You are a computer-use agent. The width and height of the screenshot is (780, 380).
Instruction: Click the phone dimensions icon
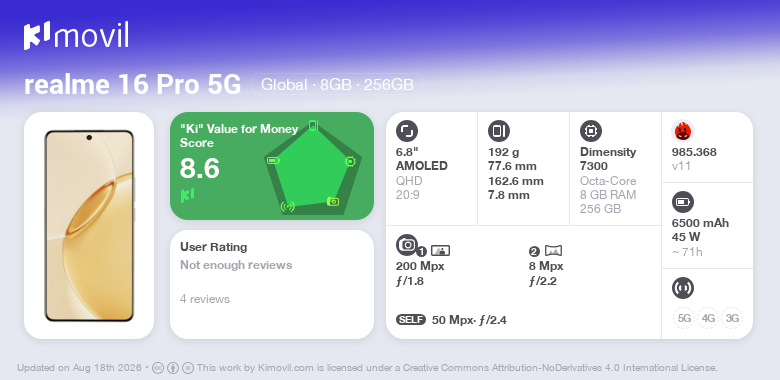498,131
